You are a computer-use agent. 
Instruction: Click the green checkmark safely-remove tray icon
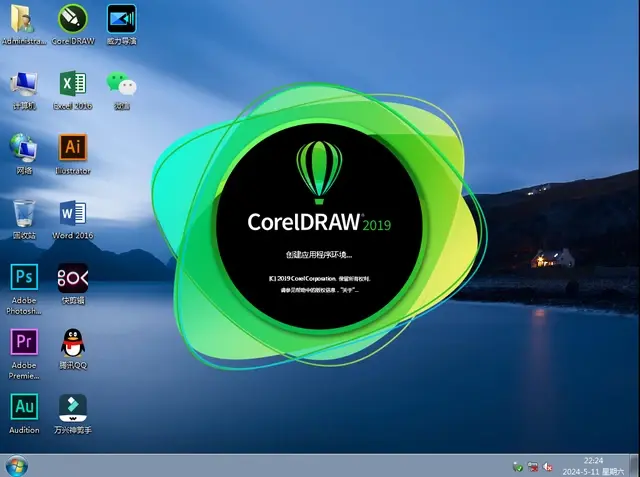518,466
